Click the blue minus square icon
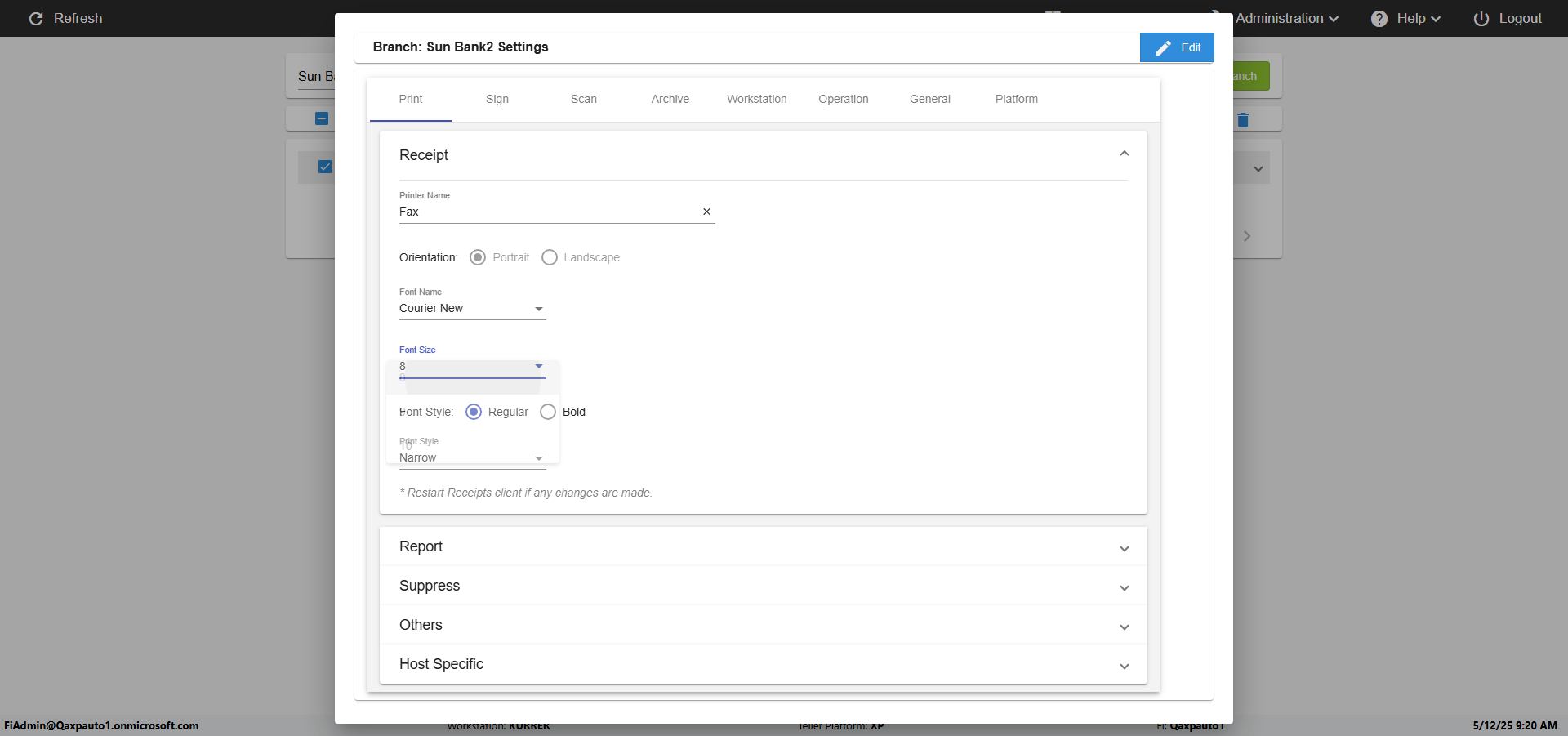 [322, 118]
